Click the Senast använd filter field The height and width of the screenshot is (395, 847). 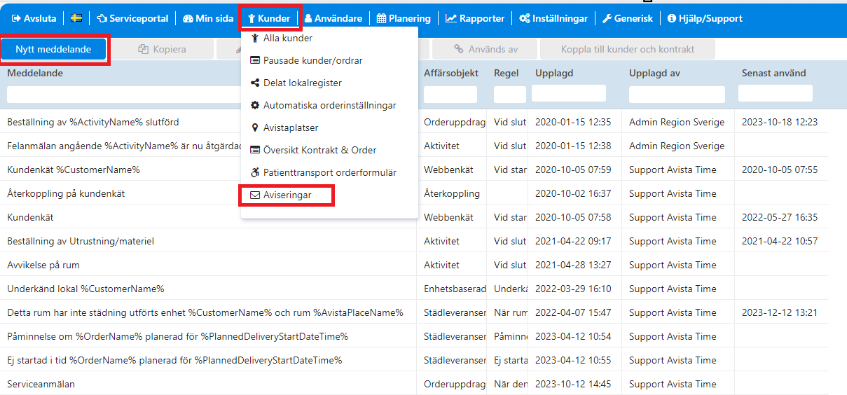tap(775, 93)
